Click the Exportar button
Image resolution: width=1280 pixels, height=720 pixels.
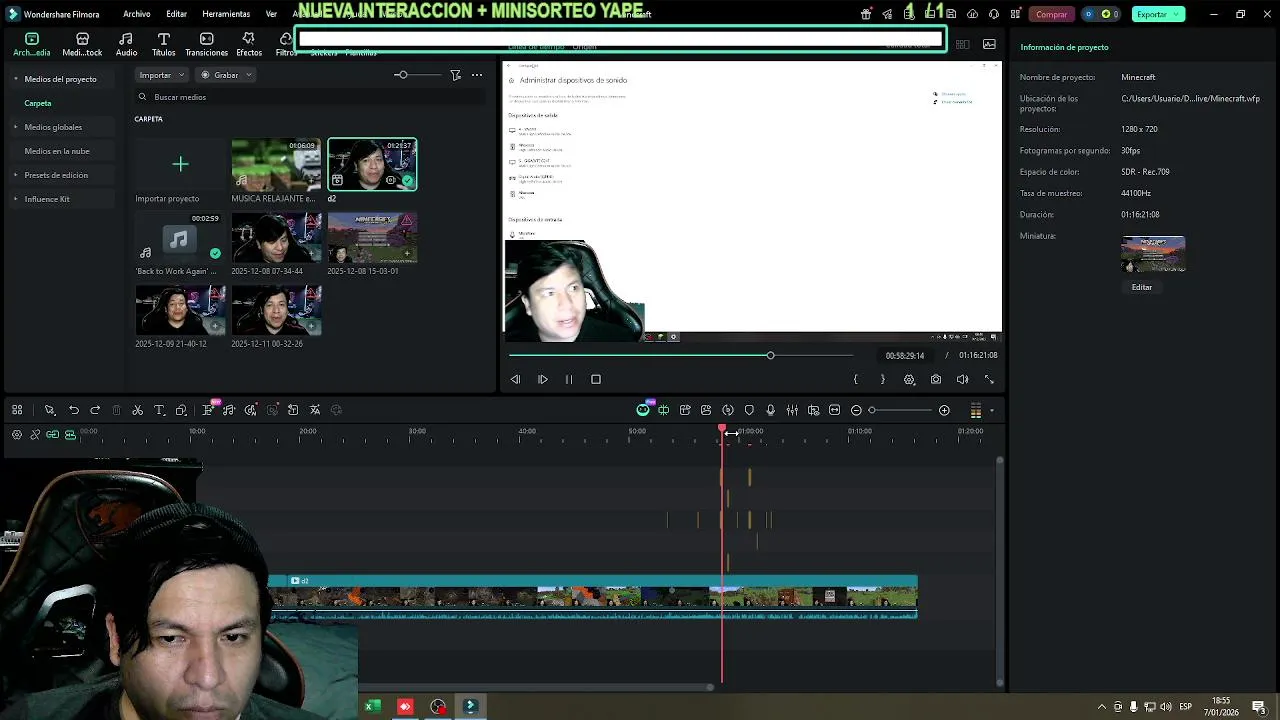tap(1158, 14)
